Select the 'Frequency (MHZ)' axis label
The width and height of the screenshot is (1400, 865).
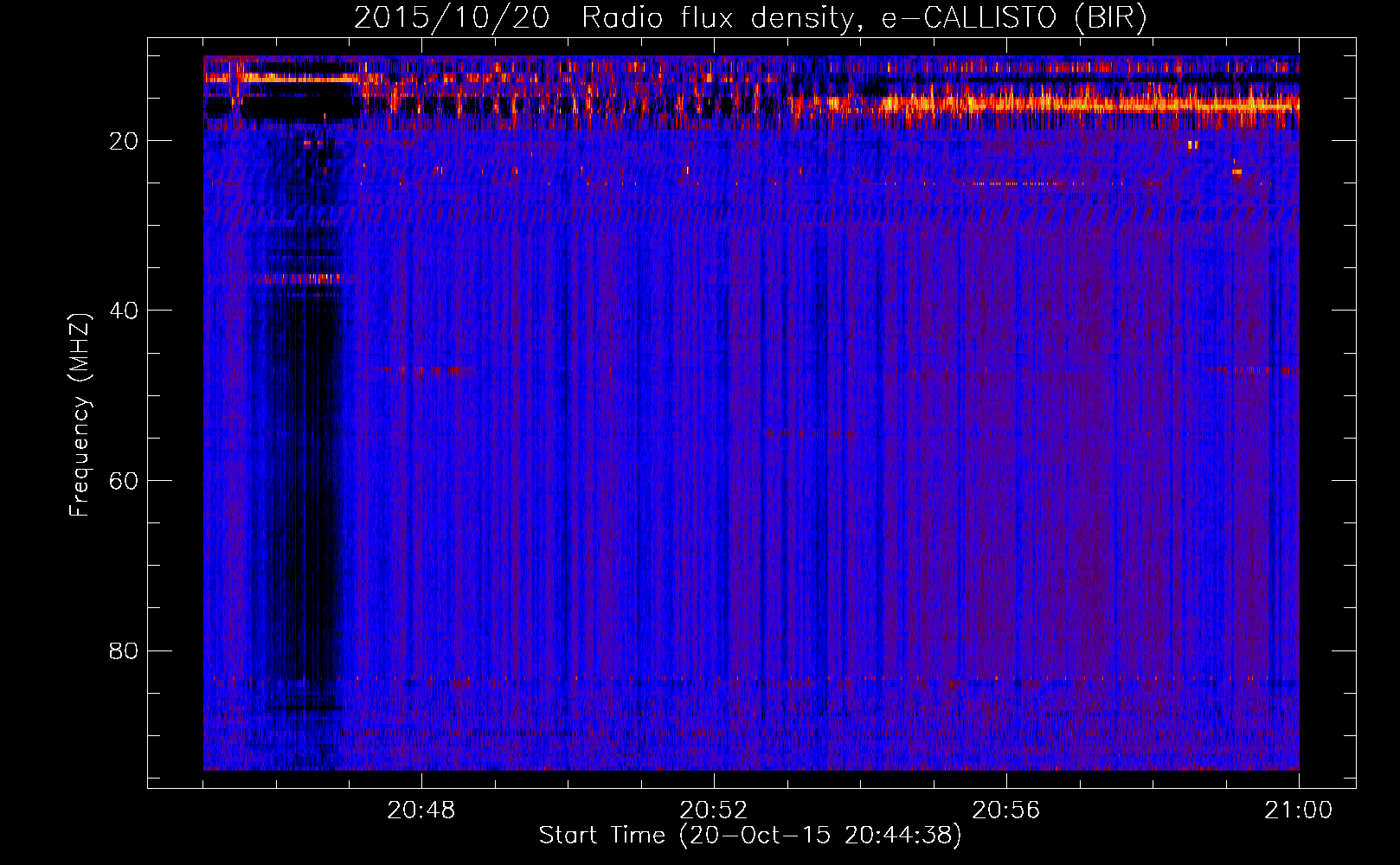point(80,415)
